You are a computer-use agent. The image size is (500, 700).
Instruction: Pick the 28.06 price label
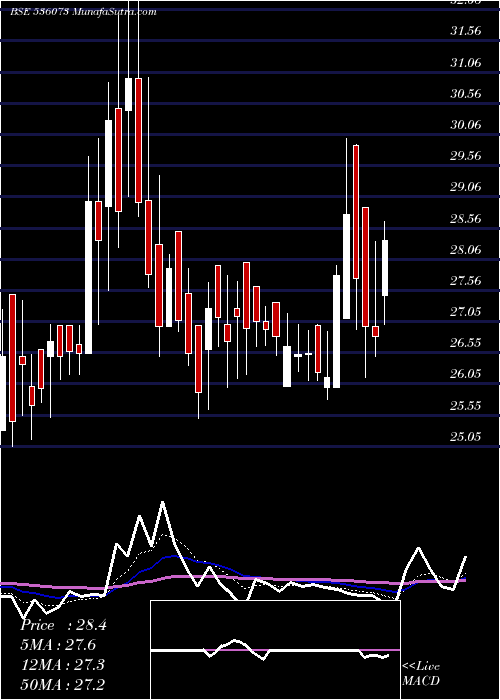point(466,249)
